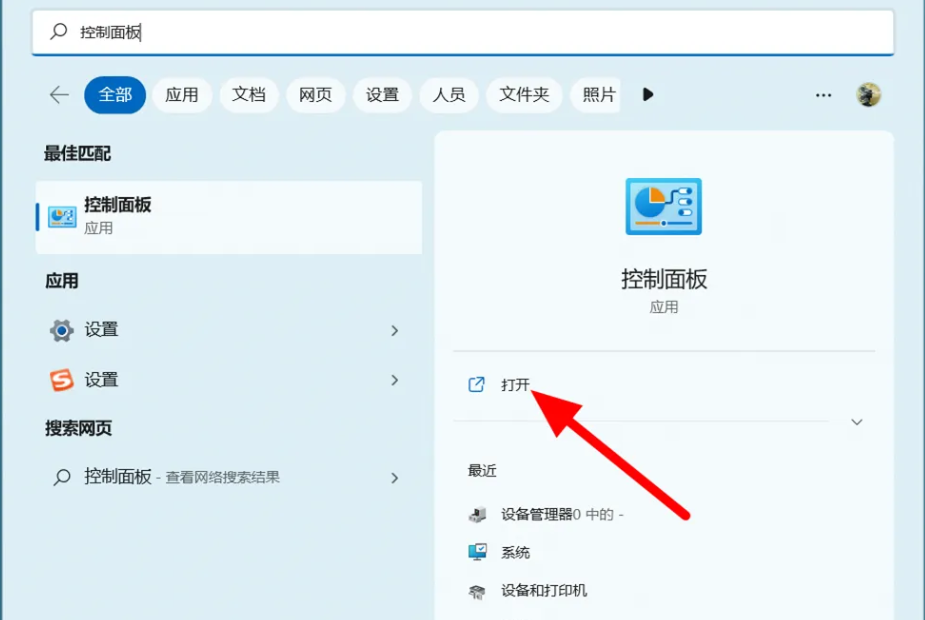Click the 搜狗 设置 app icon

pos(62,380)
